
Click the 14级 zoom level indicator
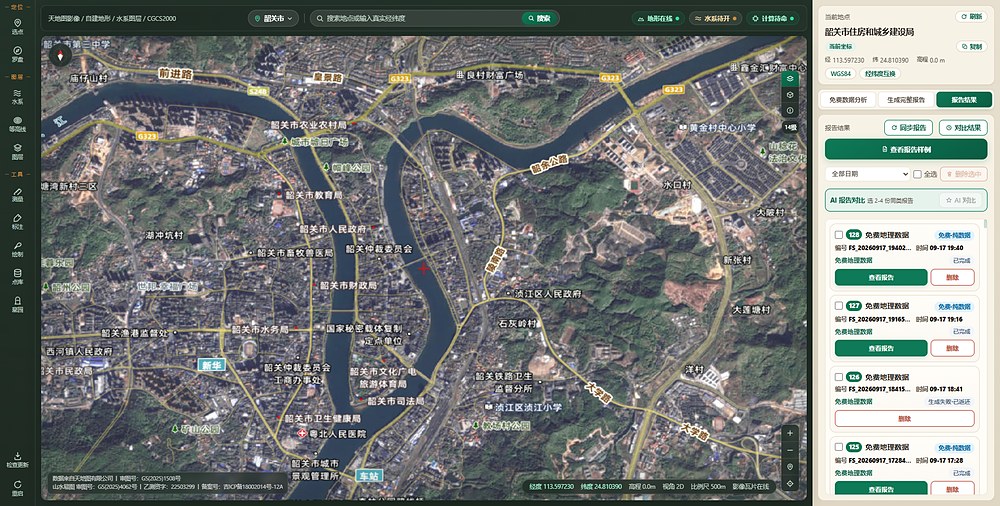coord(790,128)
